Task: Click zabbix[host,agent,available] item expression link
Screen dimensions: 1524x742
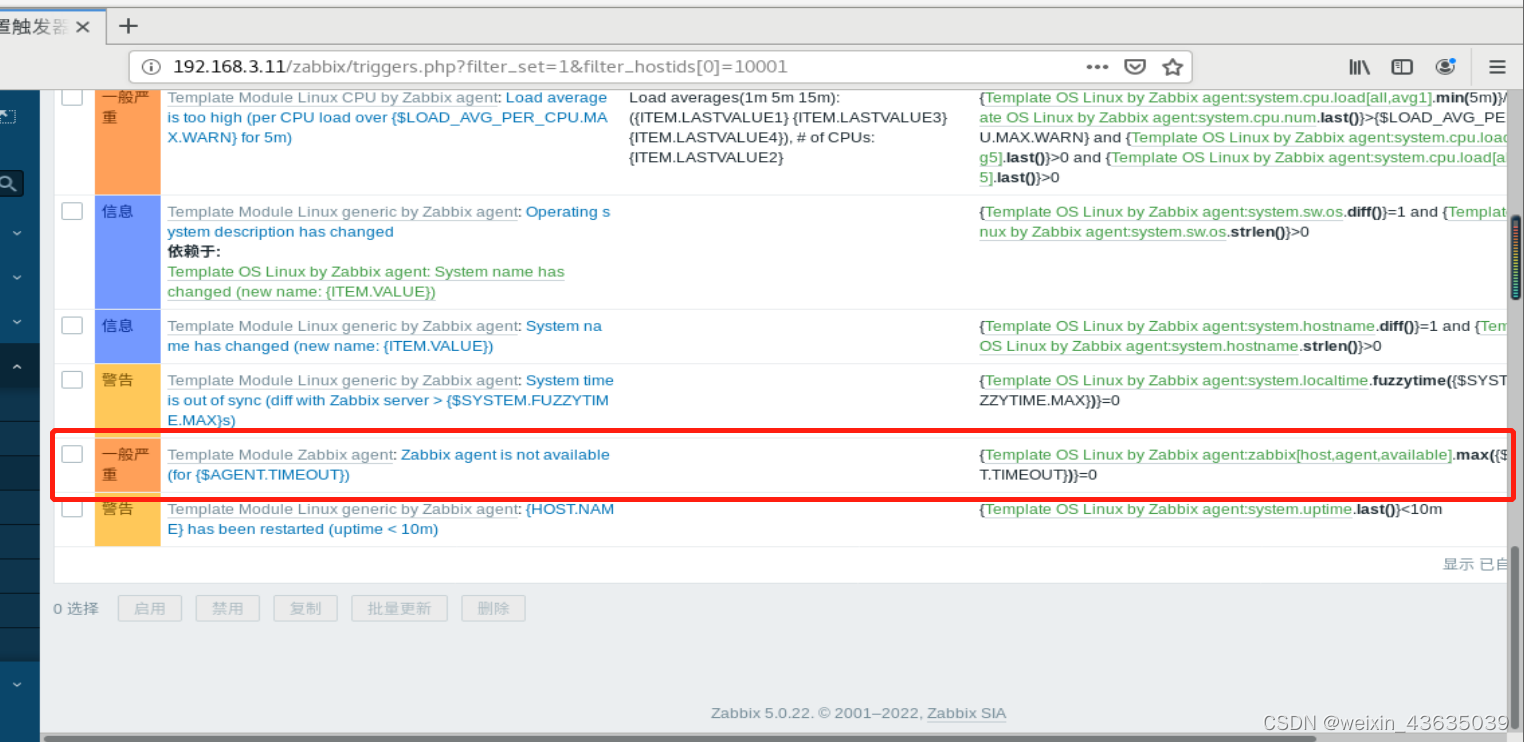Action: coord(1218,455)
